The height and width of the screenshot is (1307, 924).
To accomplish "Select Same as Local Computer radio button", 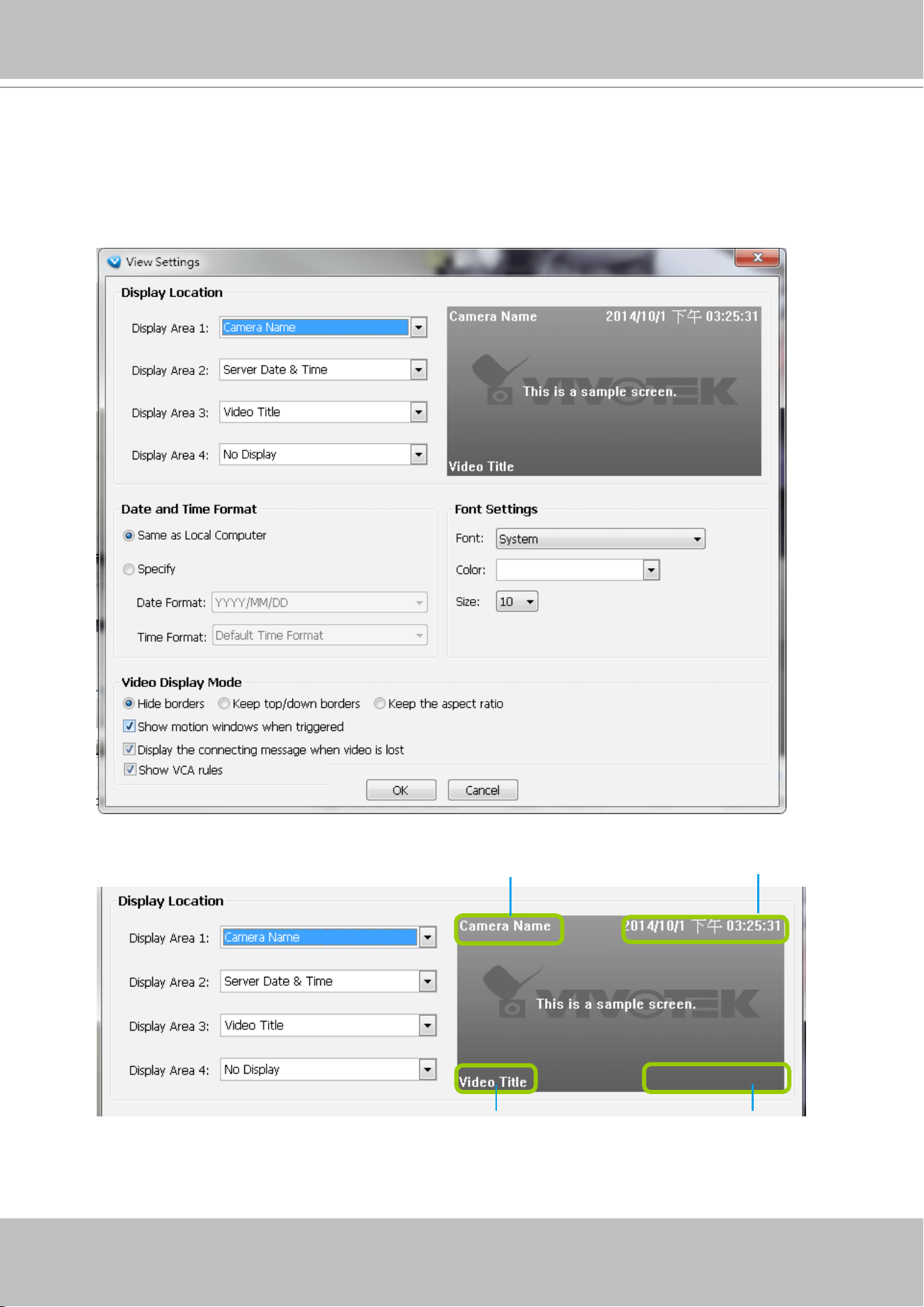I will (128, 536).
